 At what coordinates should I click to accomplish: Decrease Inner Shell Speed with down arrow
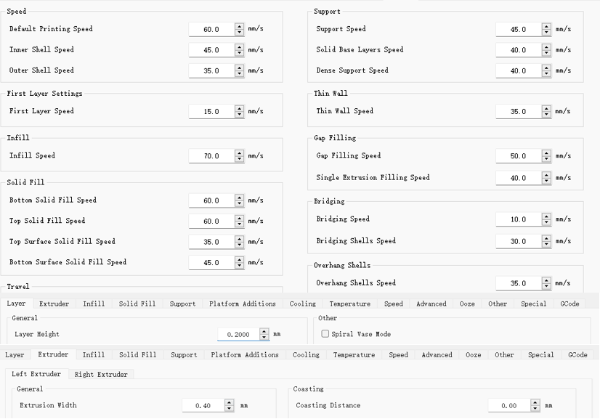(x=239, y=52)
